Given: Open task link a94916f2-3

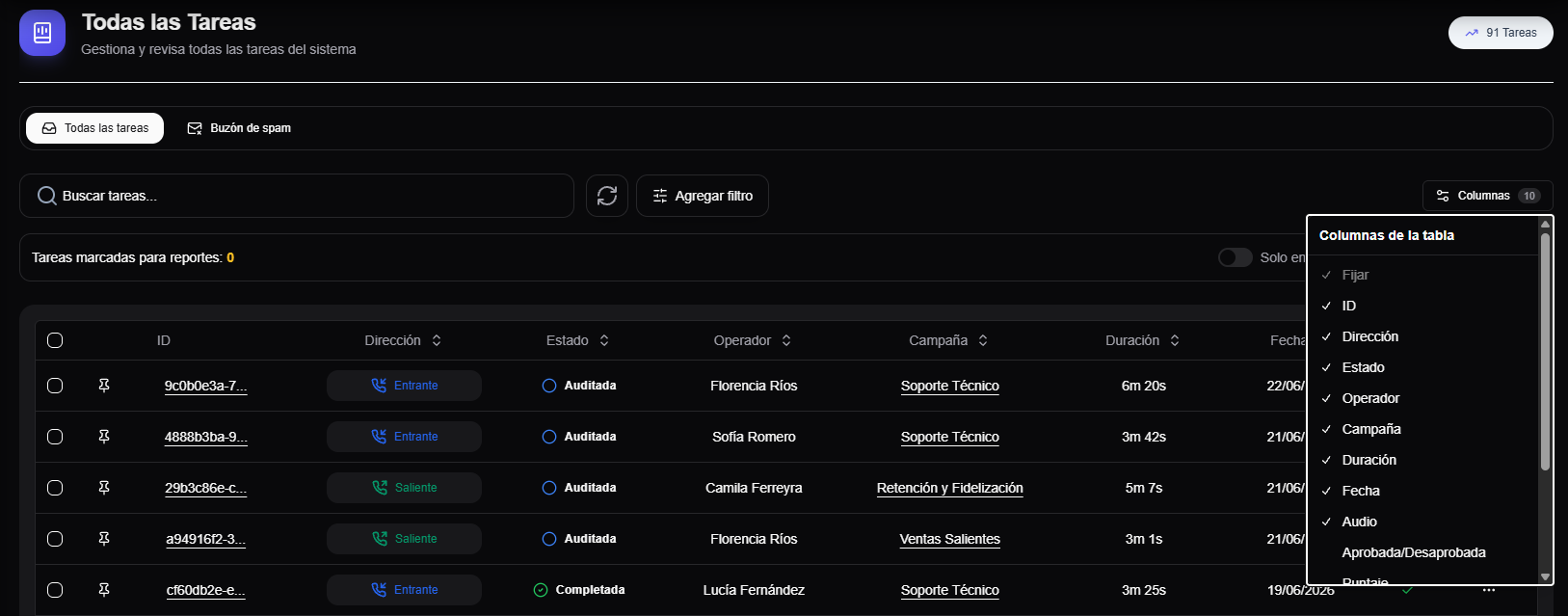Looking at the screenshot, I should click(206, 539).
